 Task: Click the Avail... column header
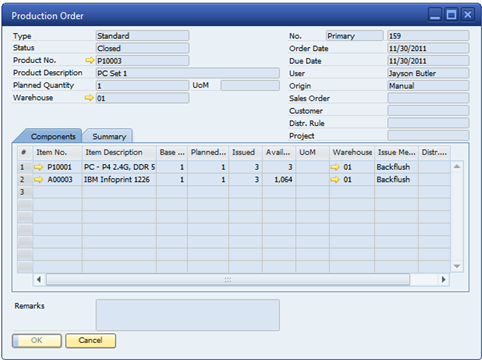click(x=279, y=152)
